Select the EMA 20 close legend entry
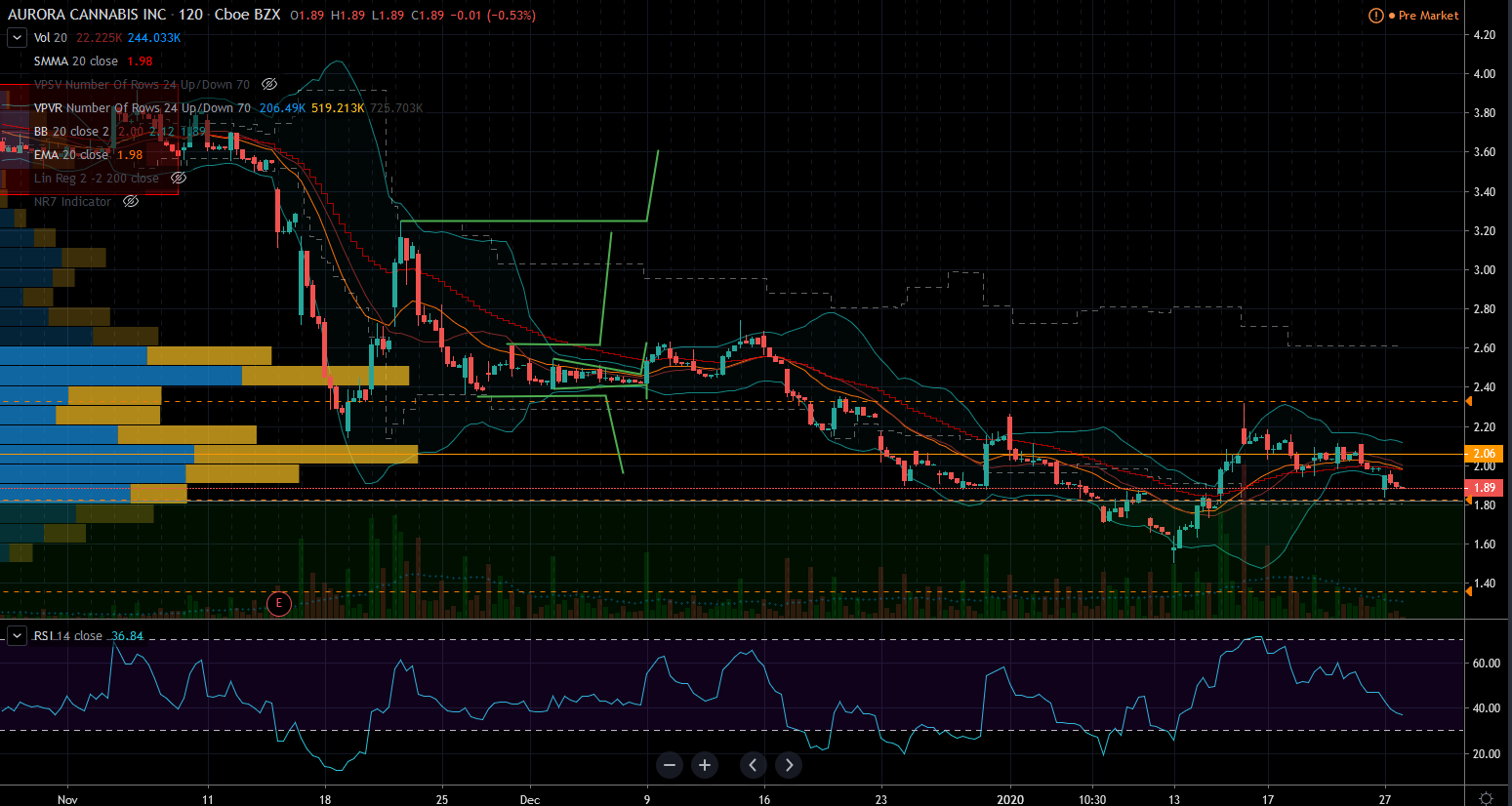The image size is (1512, 806). point(71,155)
